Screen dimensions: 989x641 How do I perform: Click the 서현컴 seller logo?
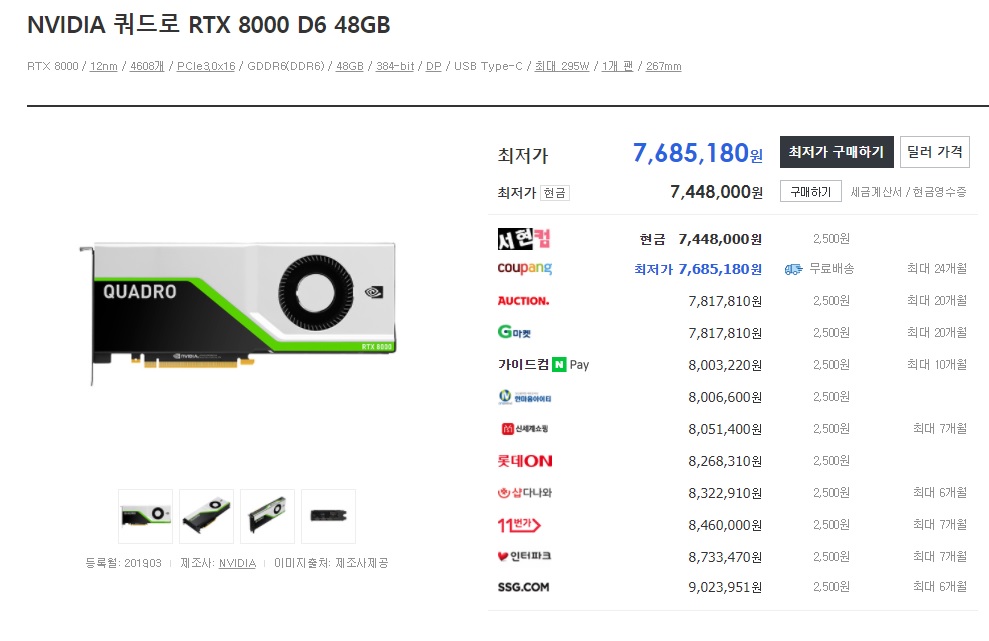(x=524, y=238)
